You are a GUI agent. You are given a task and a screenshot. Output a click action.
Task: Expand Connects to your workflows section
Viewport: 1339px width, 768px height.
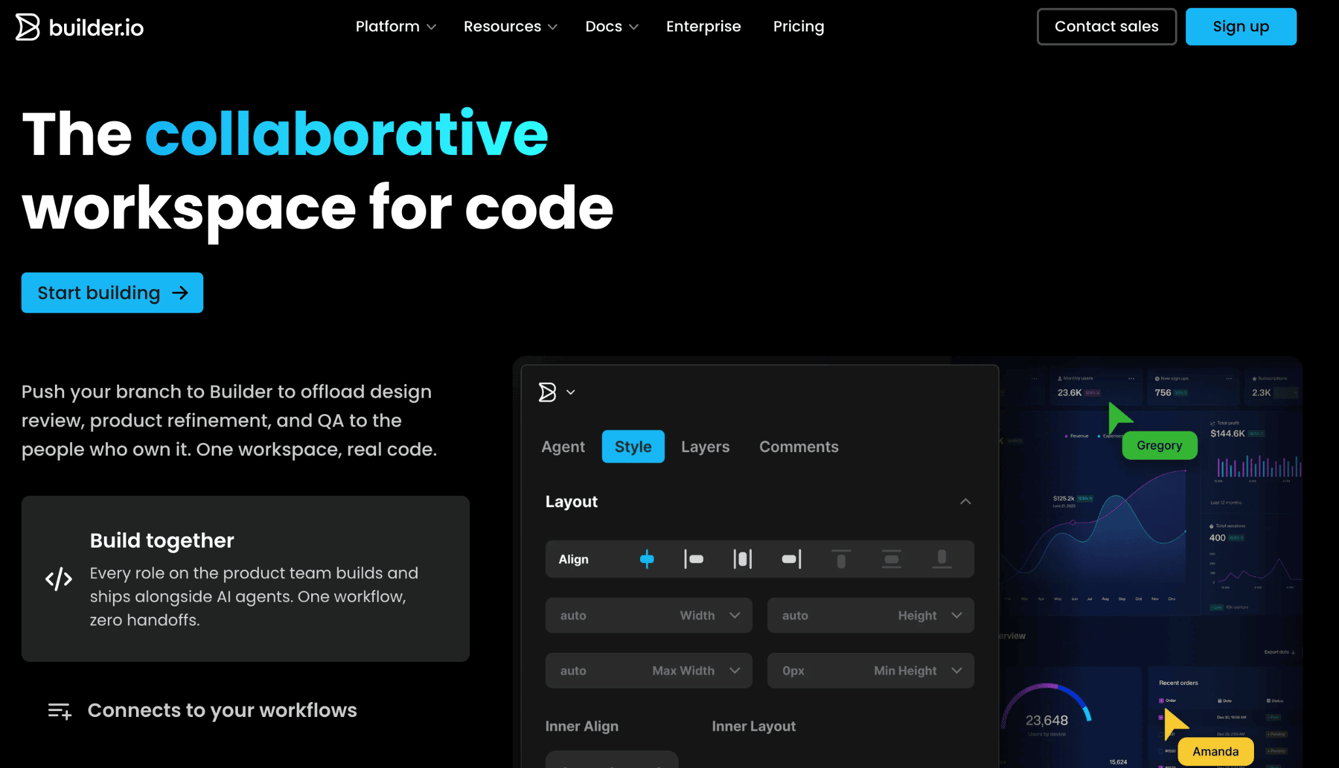tap(222, 710)
